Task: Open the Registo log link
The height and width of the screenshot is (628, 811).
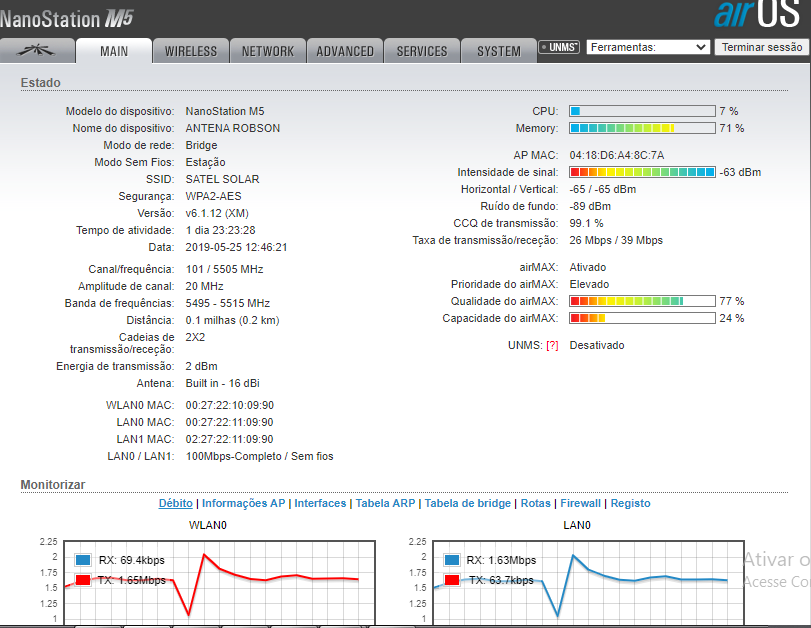Action: click(x=630, y=503)
